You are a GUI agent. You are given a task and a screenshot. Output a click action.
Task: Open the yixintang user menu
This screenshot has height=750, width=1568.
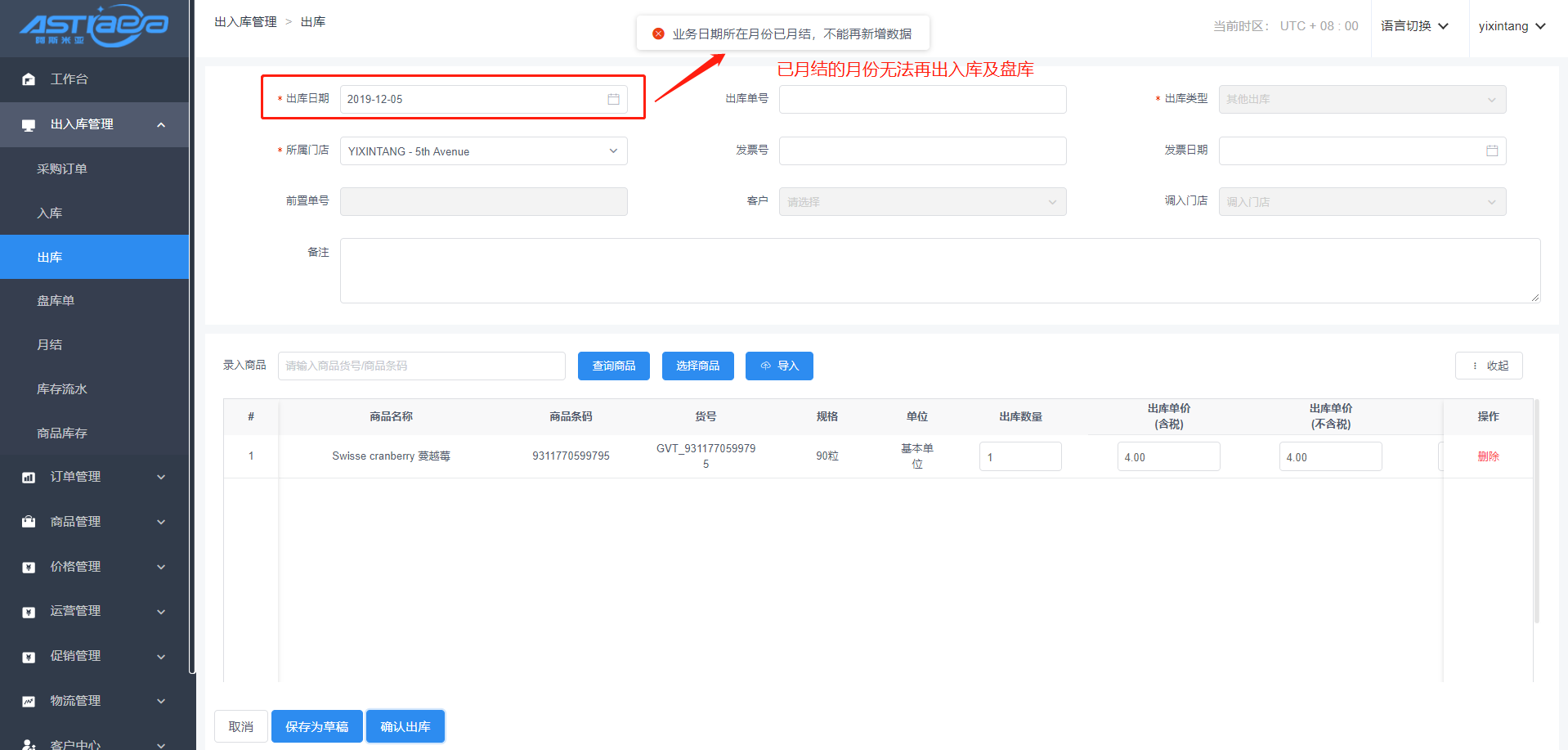pyautogui.click(x=1511, y=26)
